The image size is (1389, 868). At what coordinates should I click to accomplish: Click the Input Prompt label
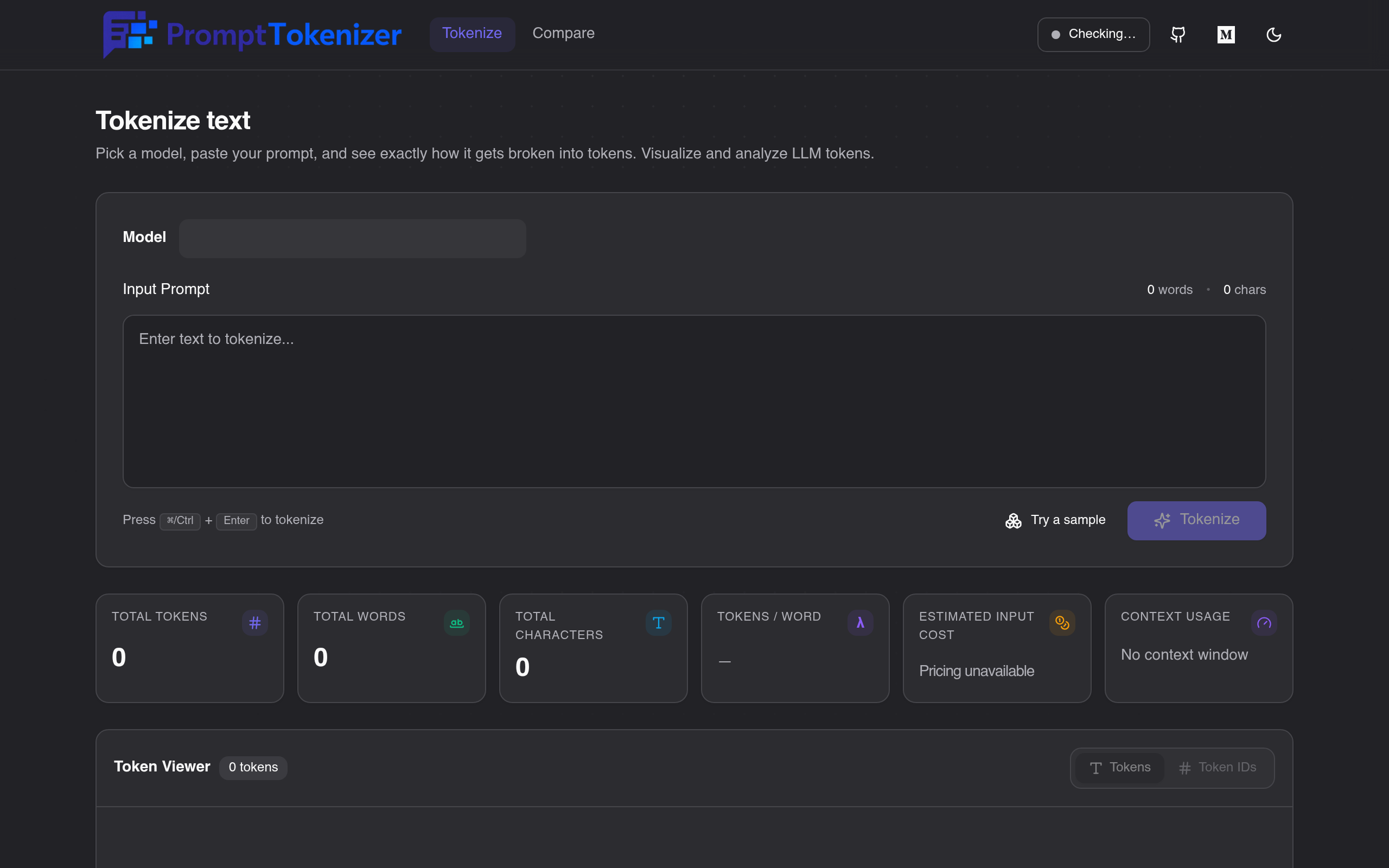tap(166, 289)
